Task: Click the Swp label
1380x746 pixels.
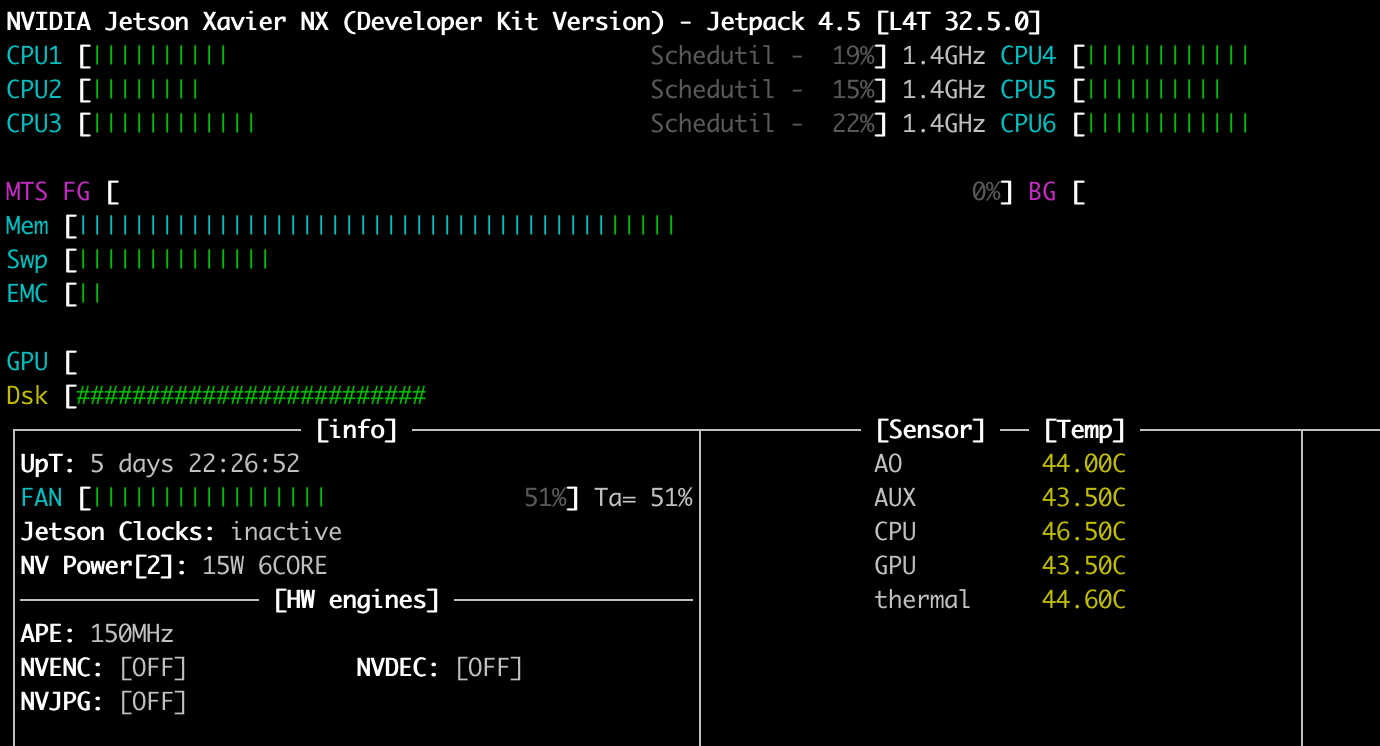Action: coord(27,260)
